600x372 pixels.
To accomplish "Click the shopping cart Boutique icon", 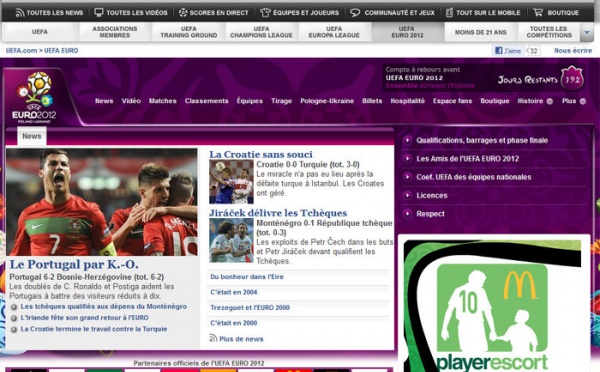I will pyautogui.click(x=538, y=12).
